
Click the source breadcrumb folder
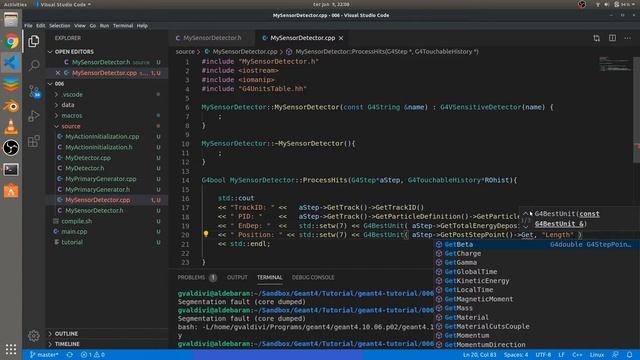click(185, 52)
